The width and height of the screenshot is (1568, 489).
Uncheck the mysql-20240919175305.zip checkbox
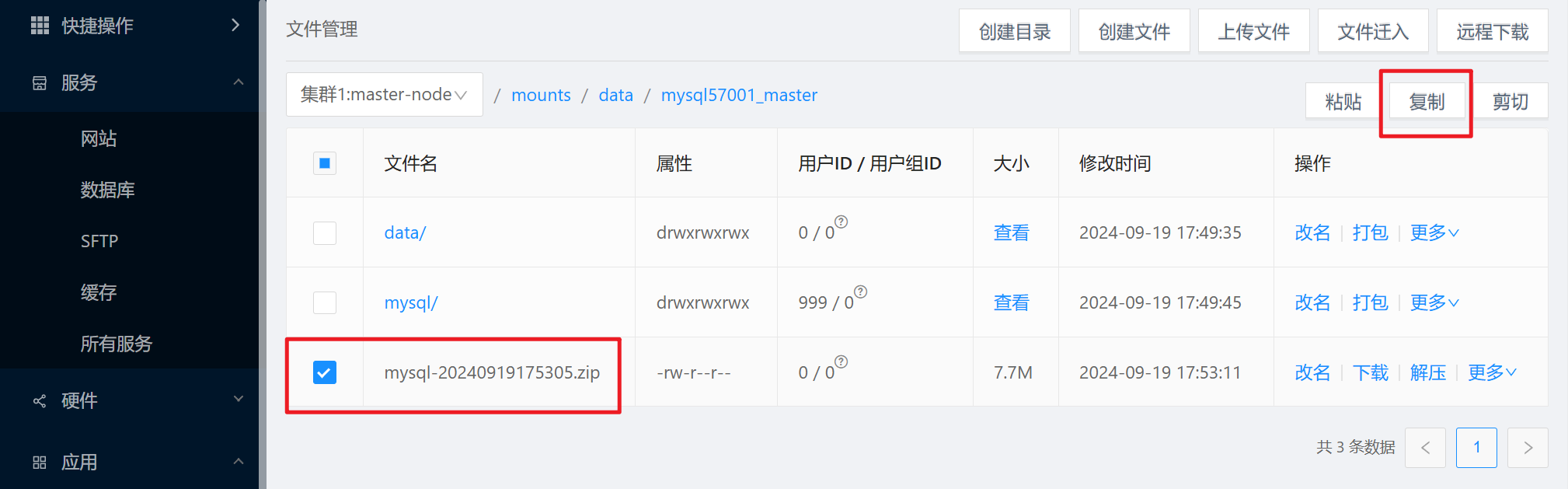[325, 372]
